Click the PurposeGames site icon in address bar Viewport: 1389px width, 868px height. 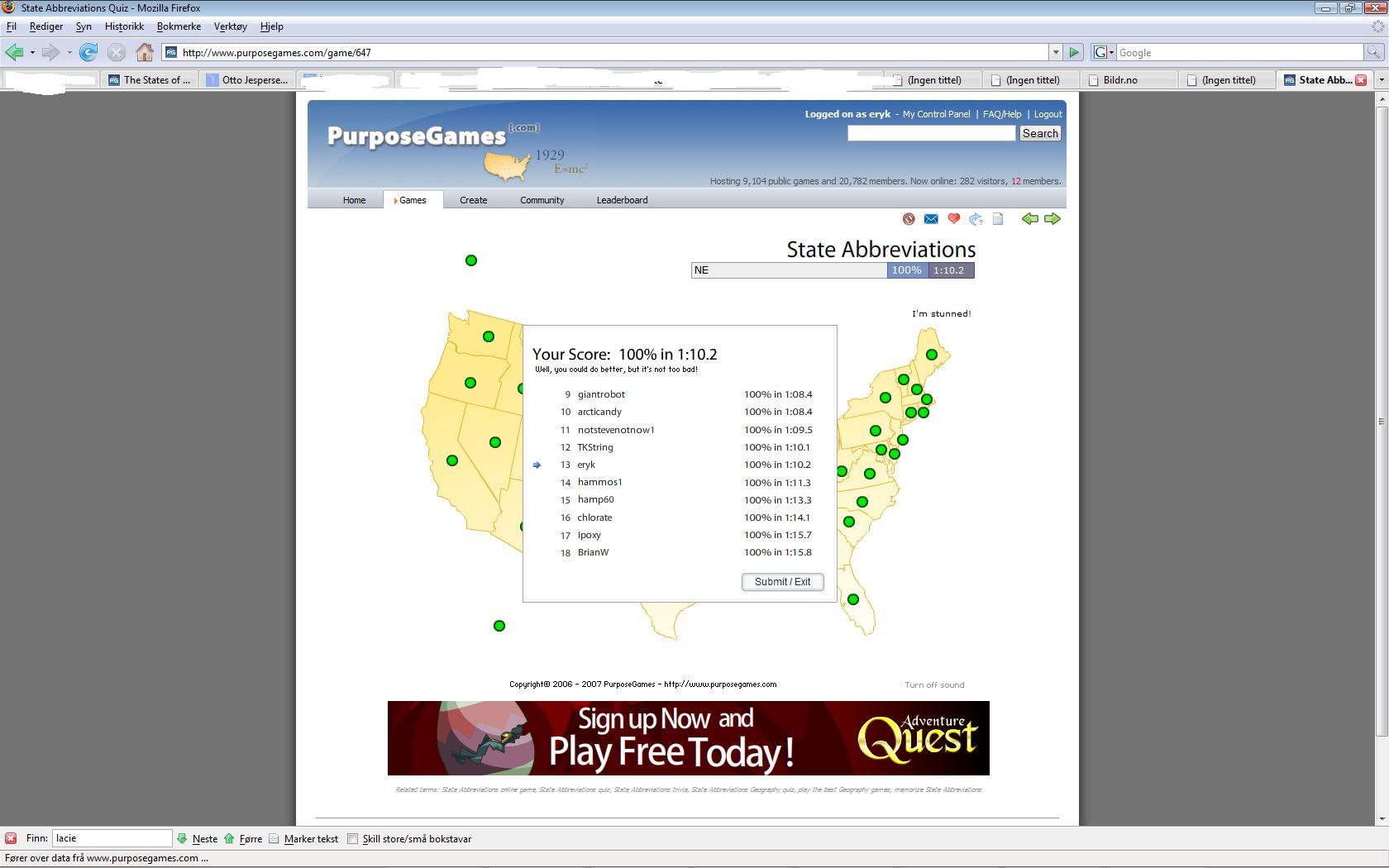click(171, 53)
